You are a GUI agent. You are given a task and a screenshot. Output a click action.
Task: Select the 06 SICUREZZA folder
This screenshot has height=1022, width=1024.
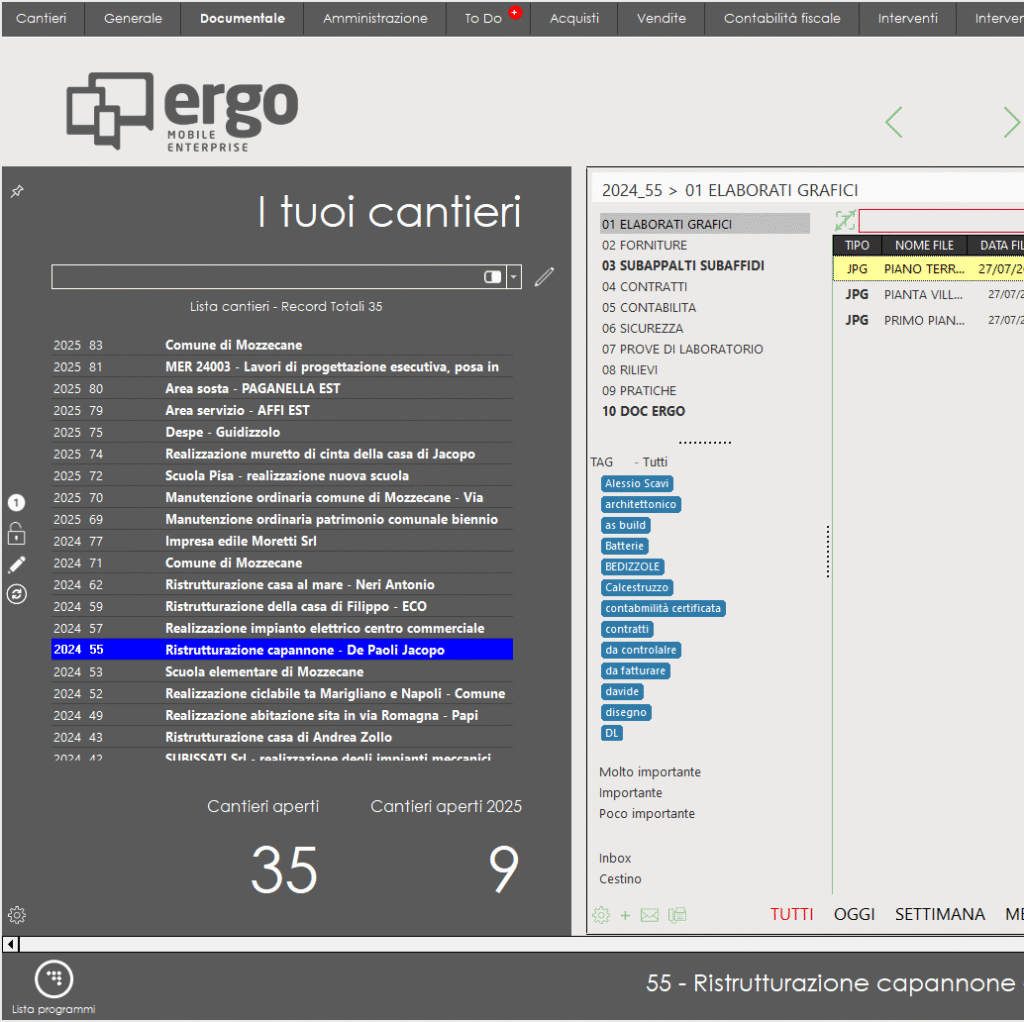pyautogui.click(x=643, y=328)
